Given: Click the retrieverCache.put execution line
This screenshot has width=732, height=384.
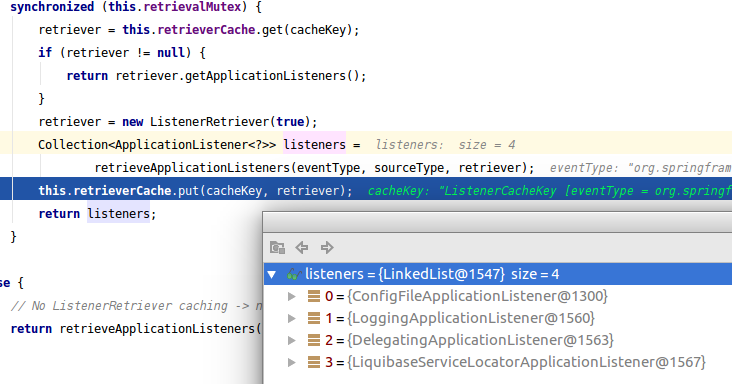Looking at the screenshot, I should 366,190.
